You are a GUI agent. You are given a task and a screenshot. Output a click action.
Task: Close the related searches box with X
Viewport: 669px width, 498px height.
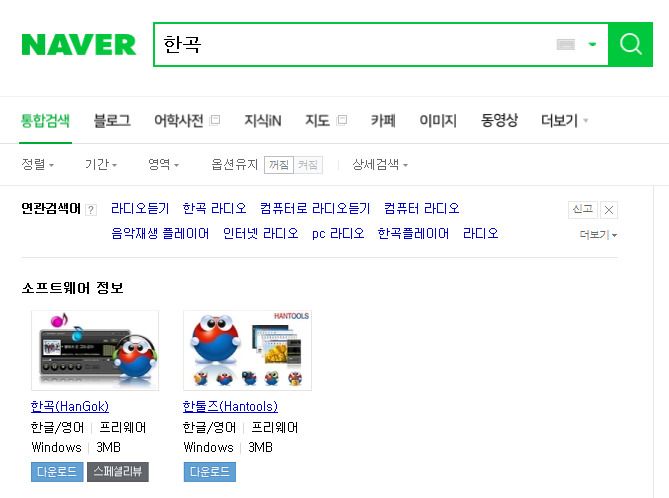tap(609, 210)
